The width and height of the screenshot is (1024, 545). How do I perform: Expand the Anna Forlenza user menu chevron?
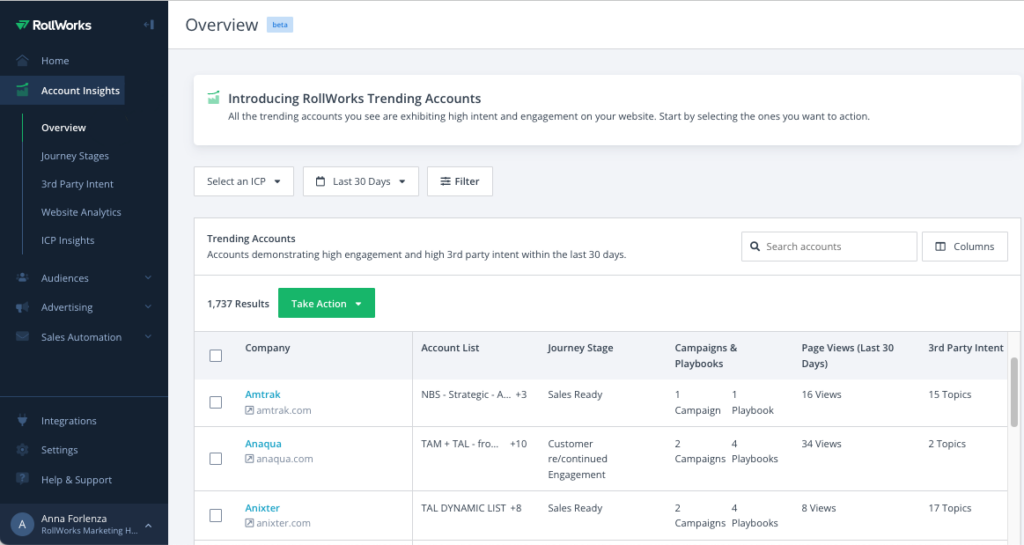click(148, 525)
